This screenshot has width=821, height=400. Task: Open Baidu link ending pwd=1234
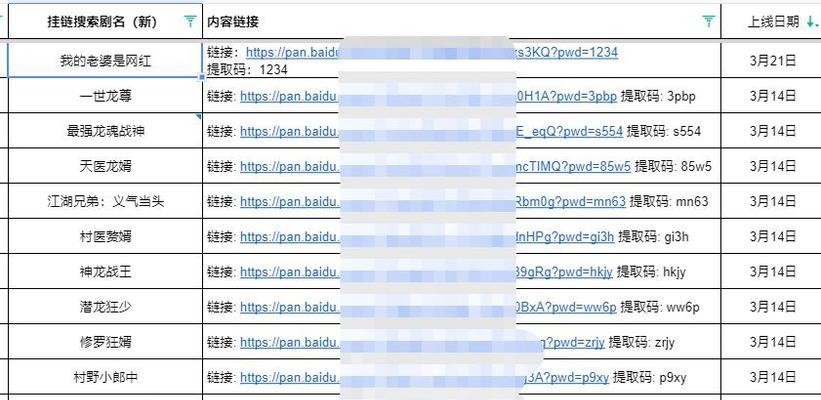pyautogui.click(x=432, y=52)
